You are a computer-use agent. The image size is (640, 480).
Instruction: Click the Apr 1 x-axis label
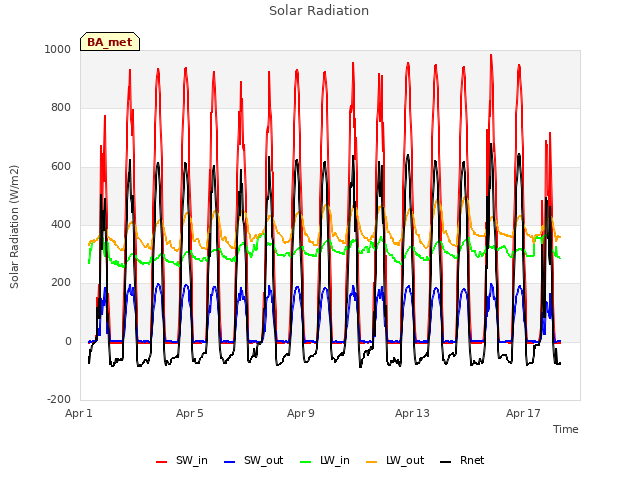[79, 413]
